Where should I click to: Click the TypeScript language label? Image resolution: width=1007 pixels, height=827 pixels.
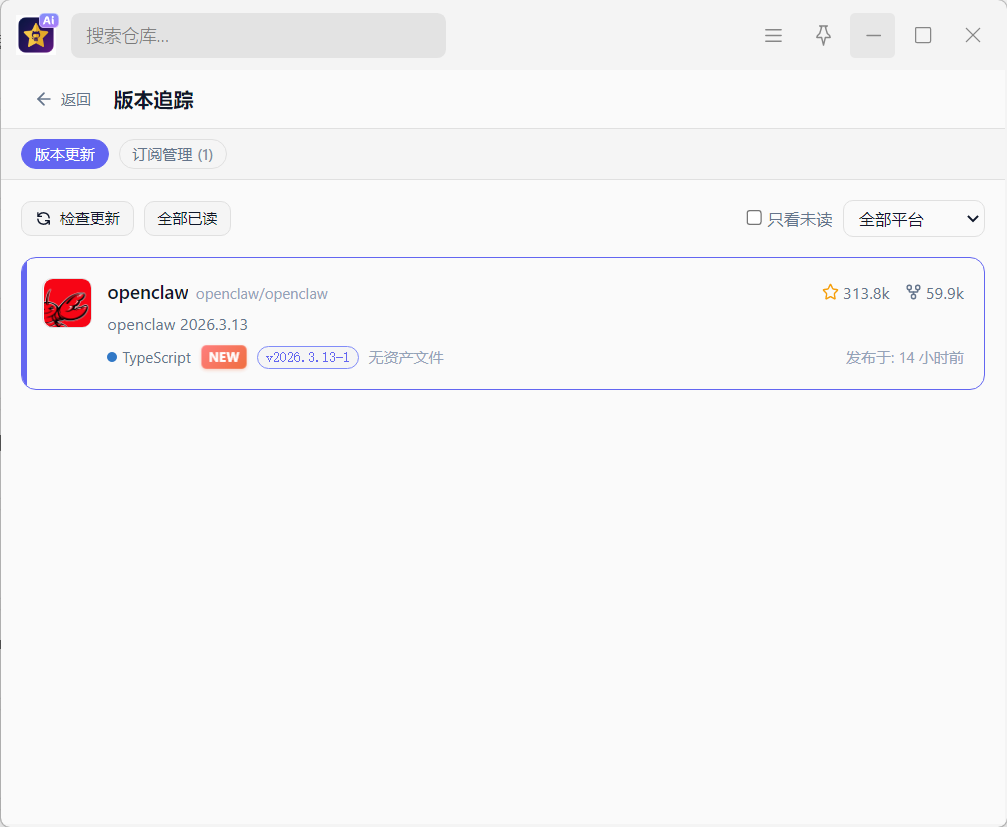pos(156,358)
